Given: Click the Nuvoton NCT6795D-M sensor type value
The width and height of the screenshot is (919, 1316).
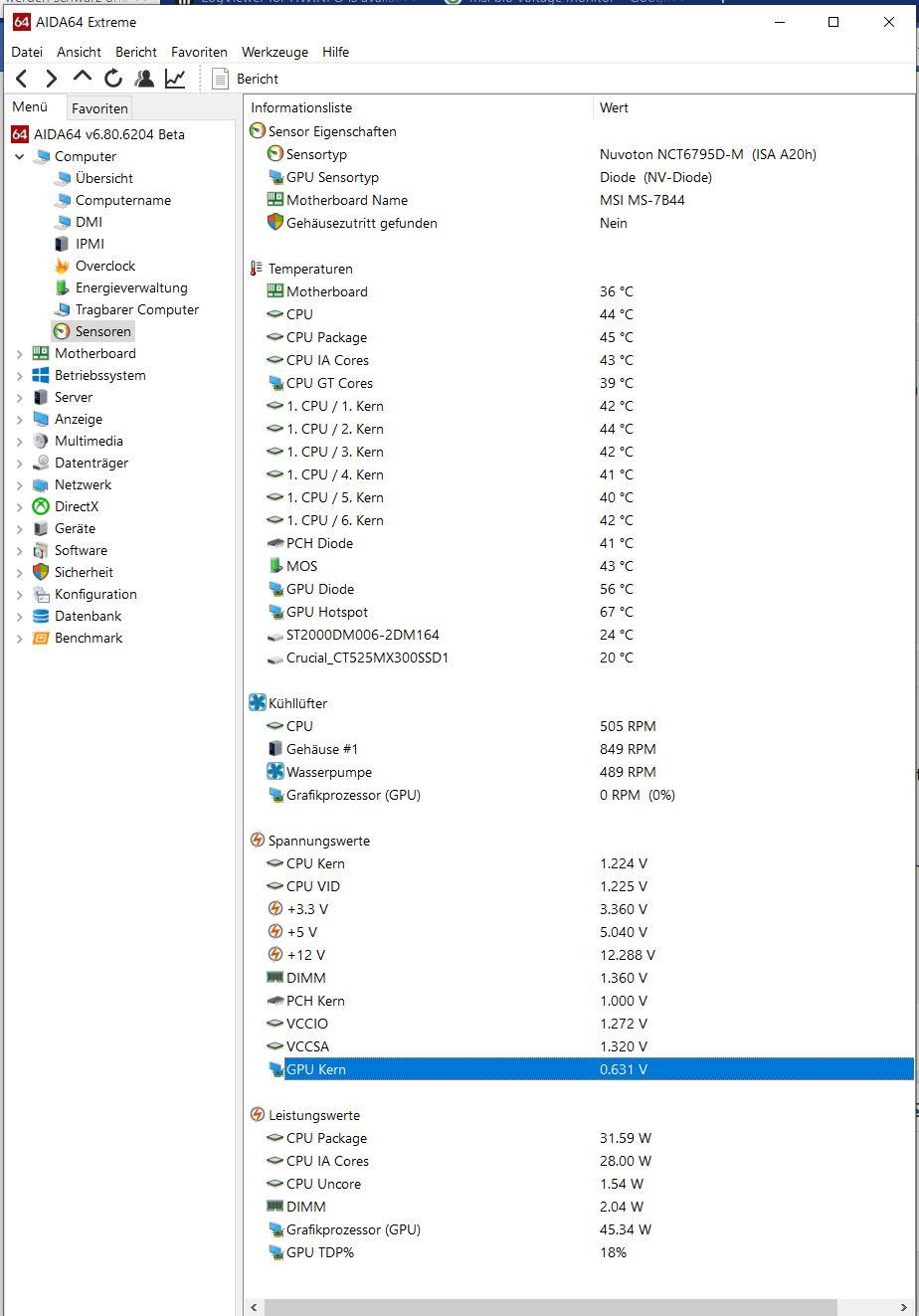Looking at the screenshot, I should 708,154.
